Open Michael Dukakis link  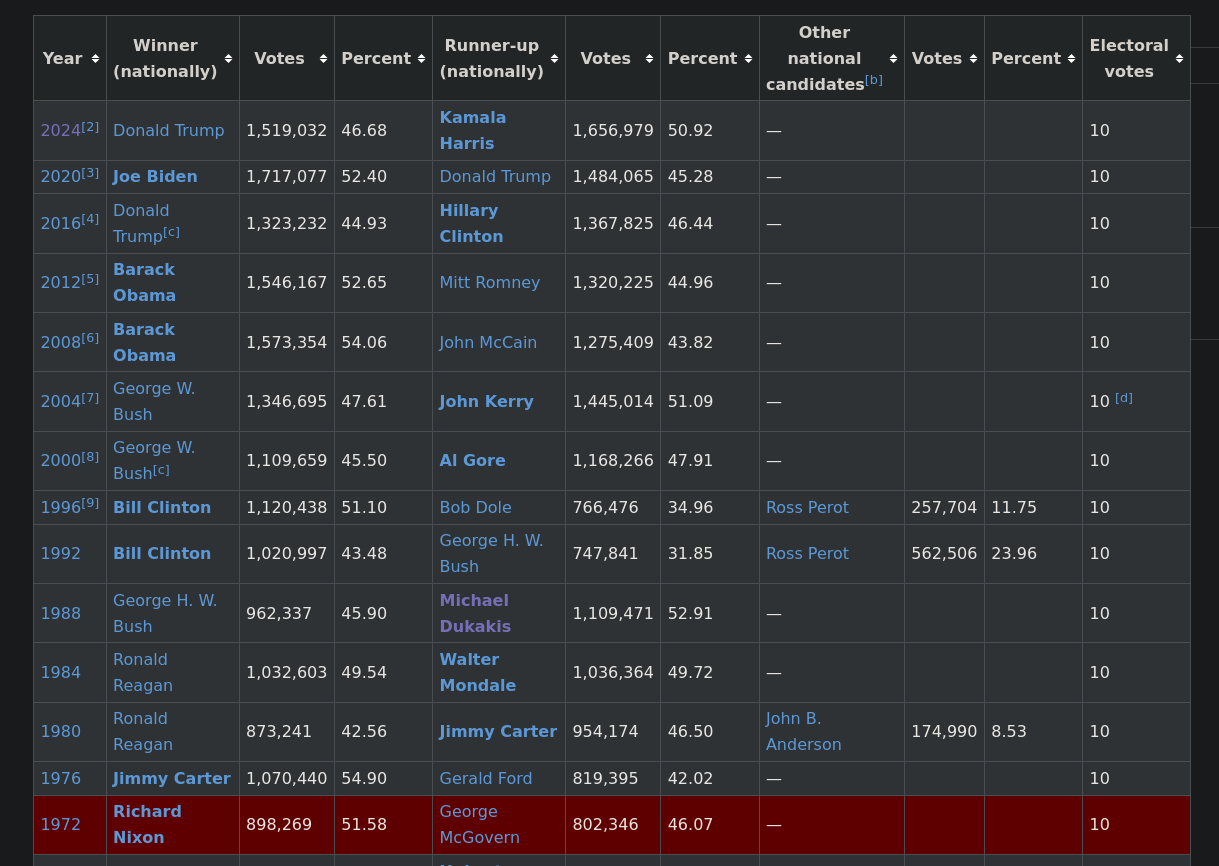(475, 614)
